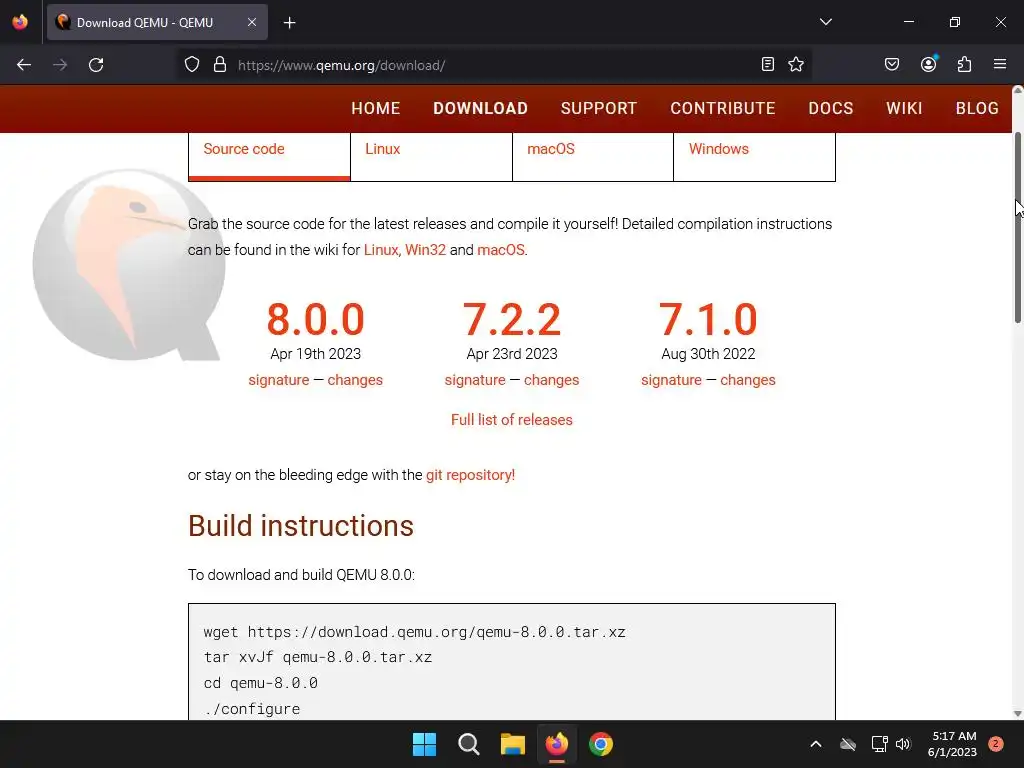Open Win32 compilation wiki link
This screenshot has height=768, width=1024.
tap(425, 250)
